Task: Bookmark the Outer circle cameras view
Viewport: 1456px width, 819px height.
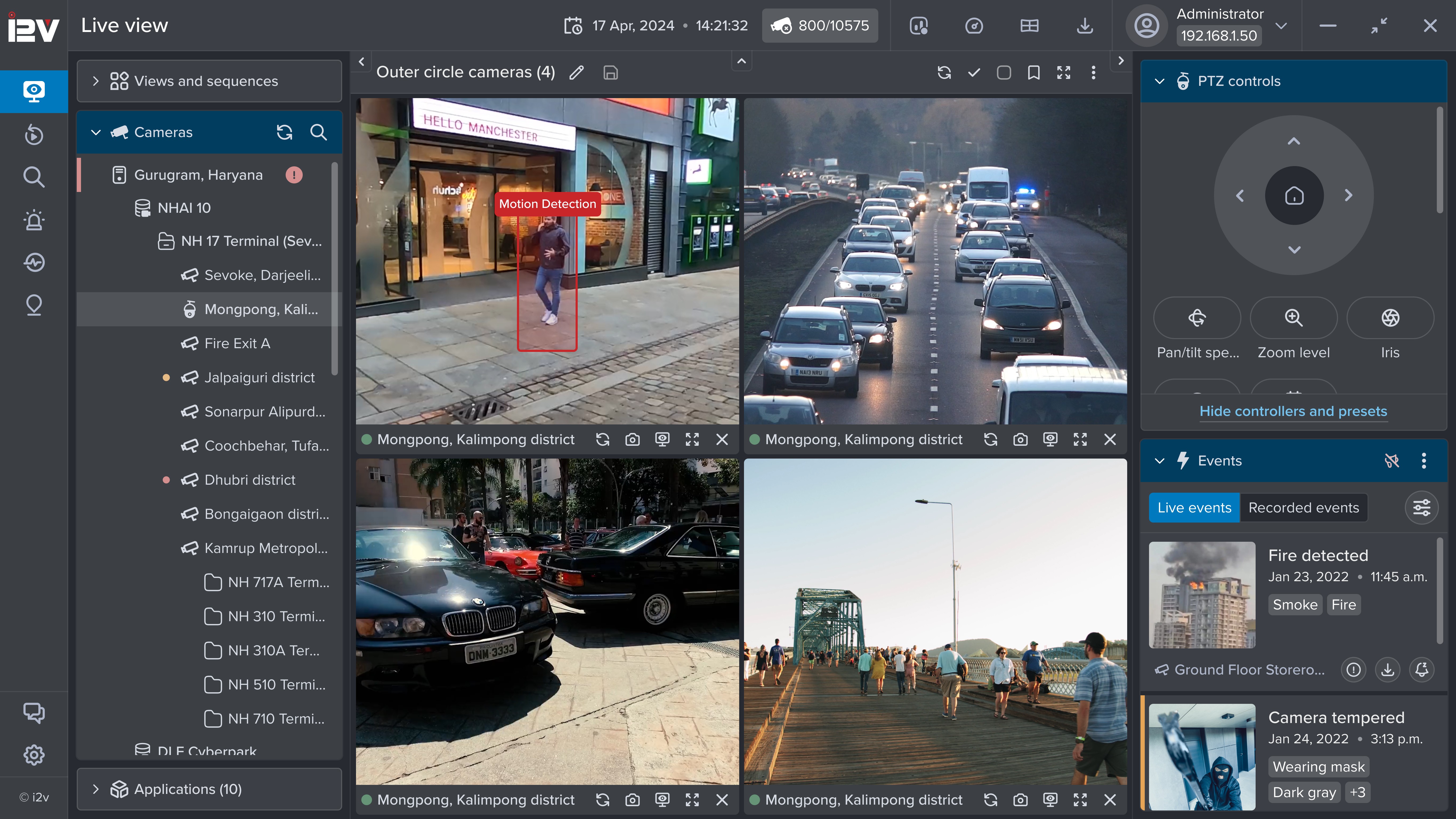Action: (1034, 73)
